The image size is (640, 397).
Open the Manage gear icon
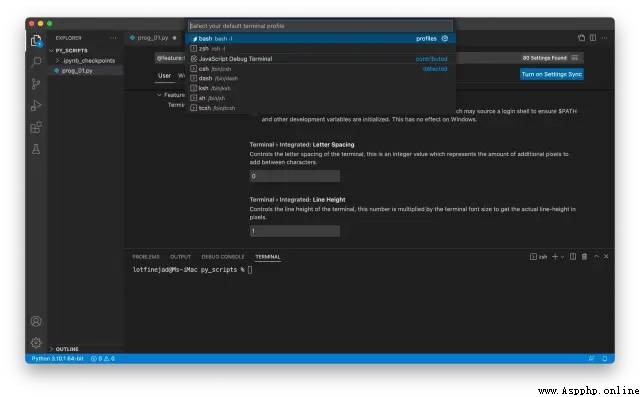[36, 343]
